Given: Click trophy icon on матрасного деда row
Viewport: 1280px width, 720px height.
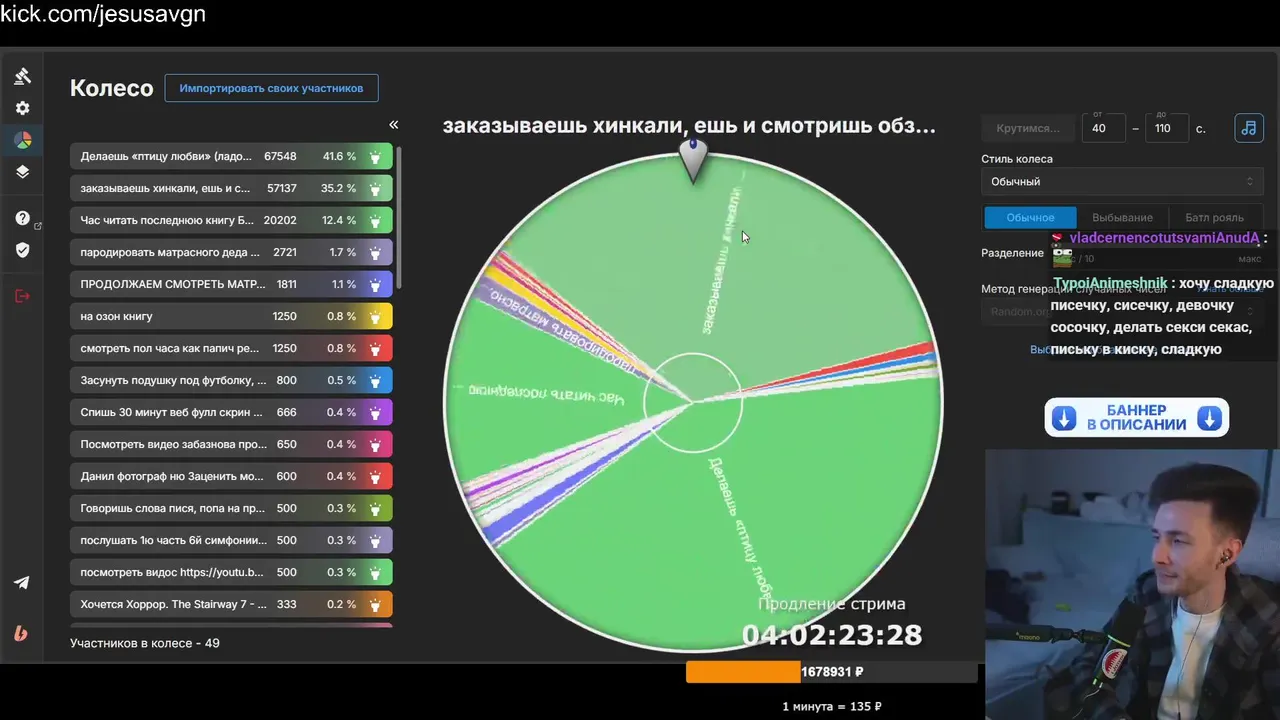Looking at the screenshot, I should (x=375, y=253).
